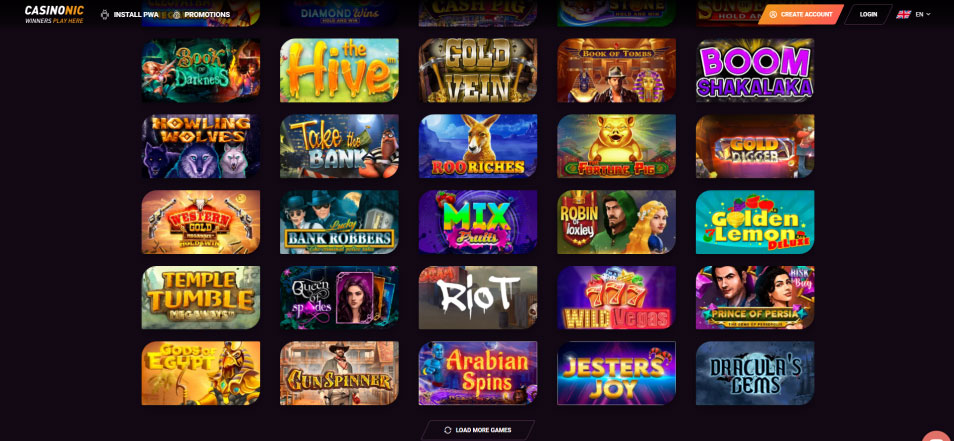Open the Boom Shakalaka game tile

(x=755, y=71)
